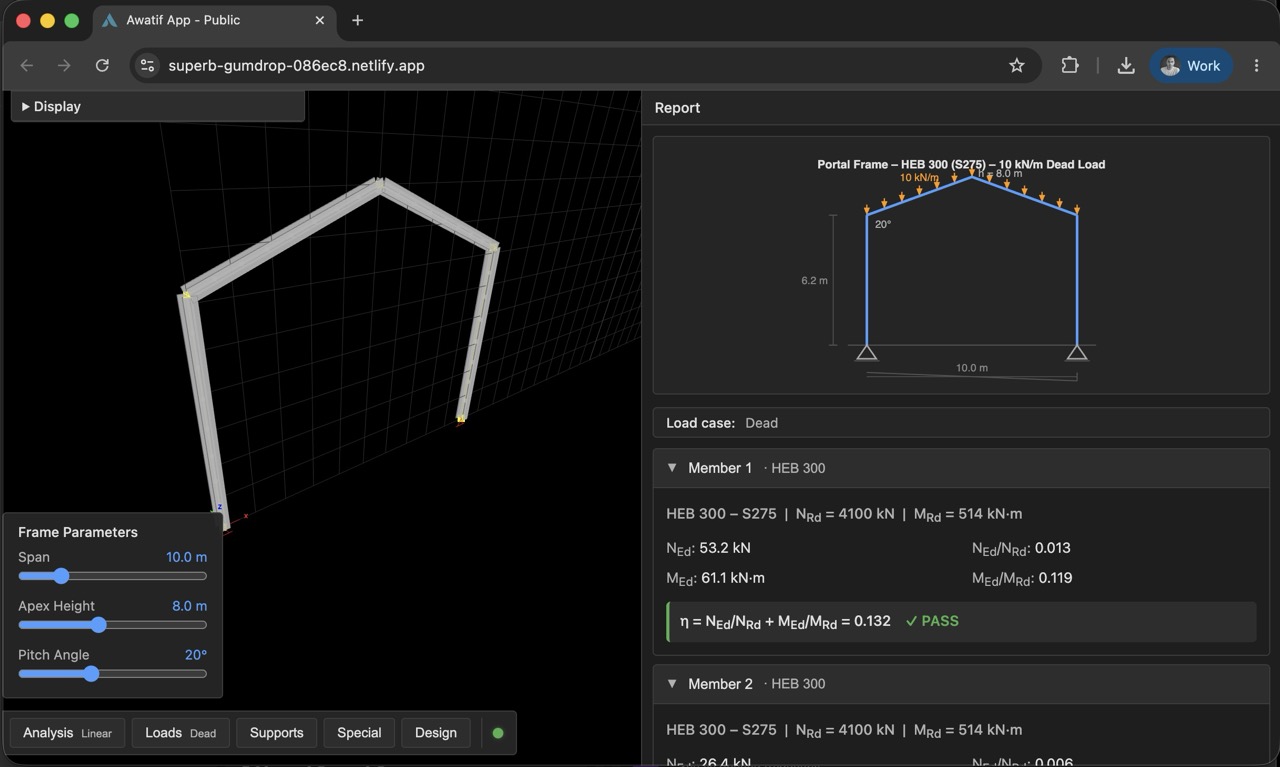
Task: Click the η = 0.132 PASS result
Action: coord(961,621)
